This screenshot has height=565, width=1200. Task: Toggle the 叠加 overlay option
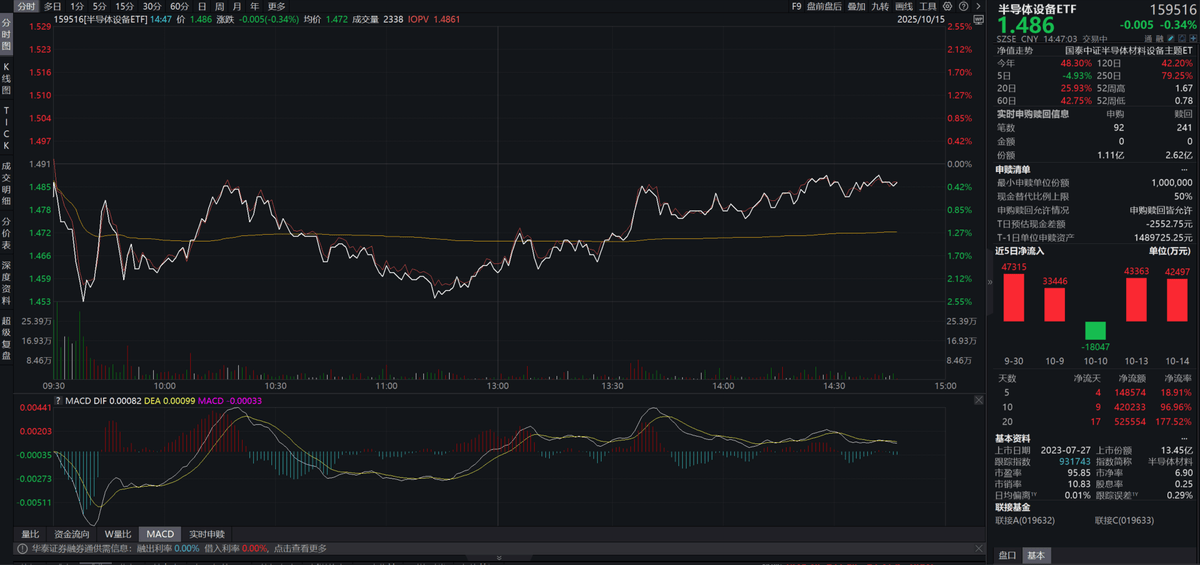(x=855, y=6)
